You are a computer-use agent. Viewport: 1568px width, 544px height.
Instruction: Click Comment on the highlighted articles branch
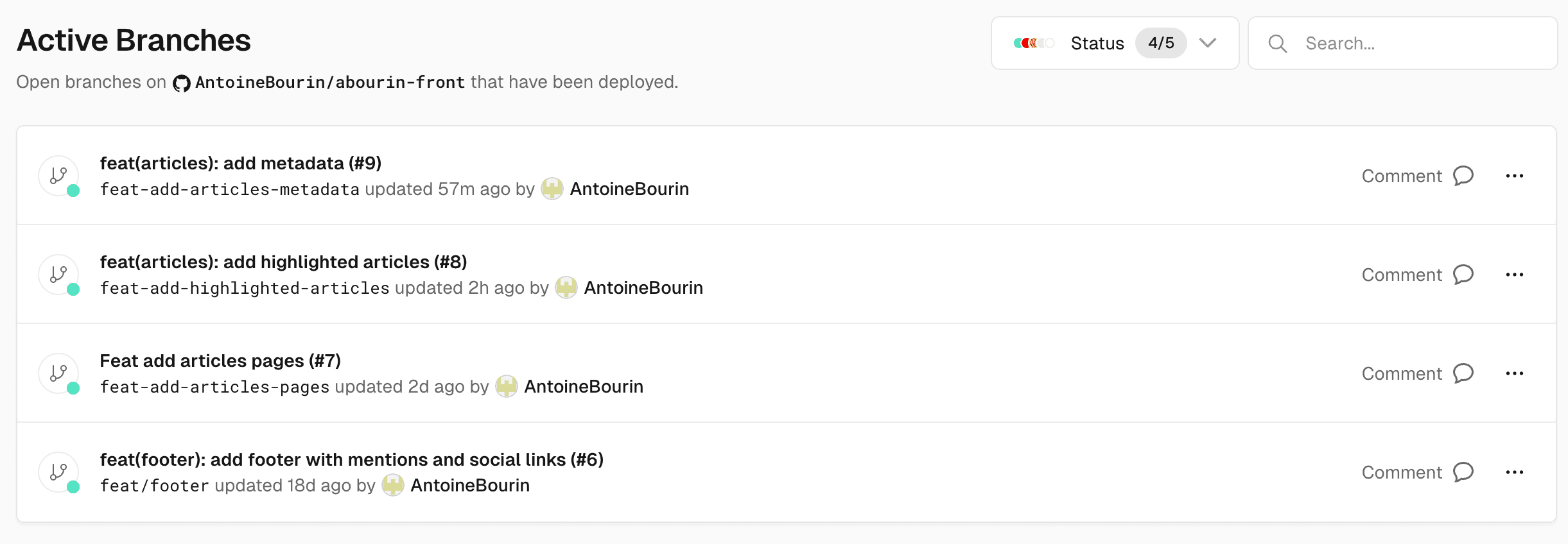(x=1401, y=274)
